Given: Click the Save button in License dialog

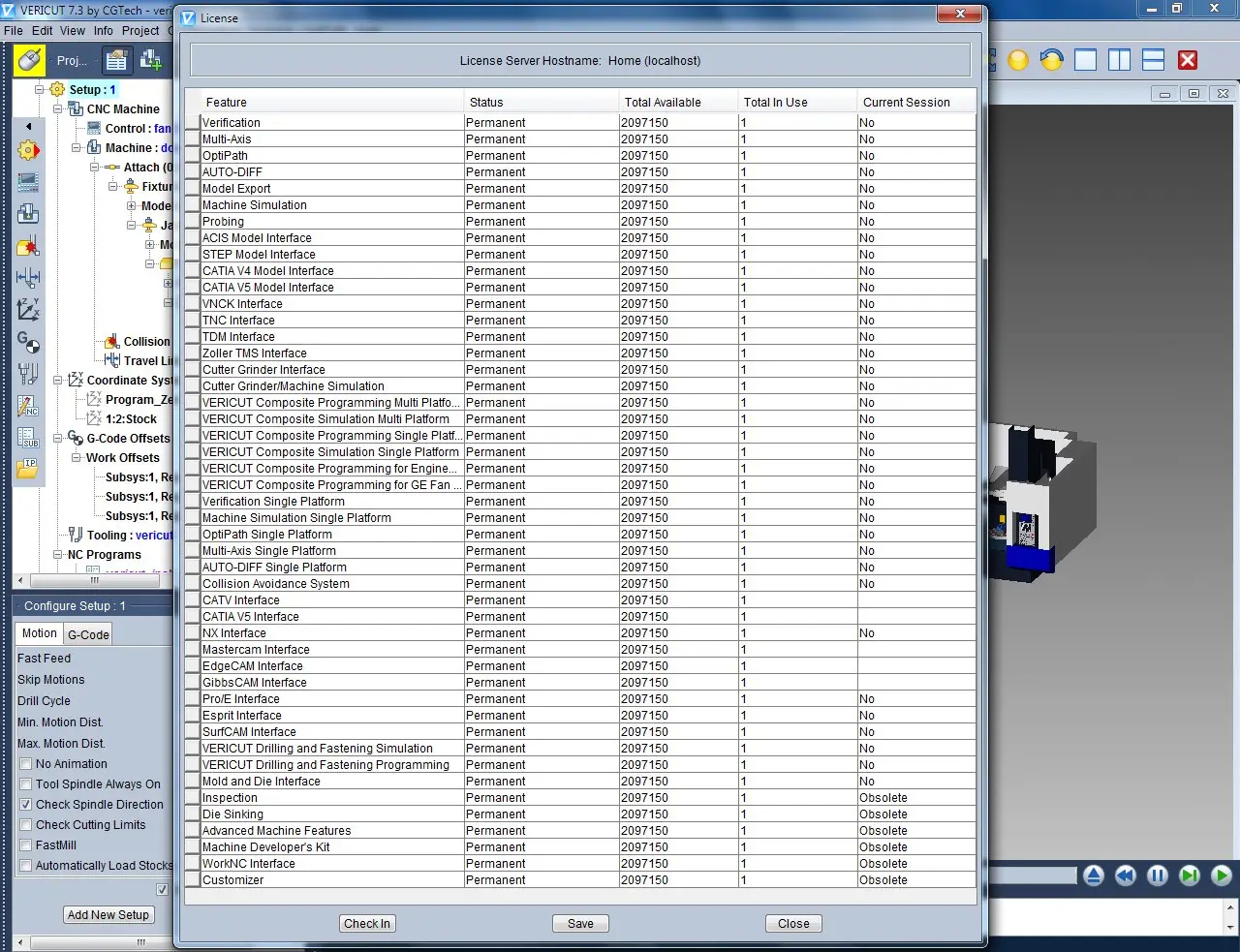Looking at the screenshot, I should click(x=580, y=924).
